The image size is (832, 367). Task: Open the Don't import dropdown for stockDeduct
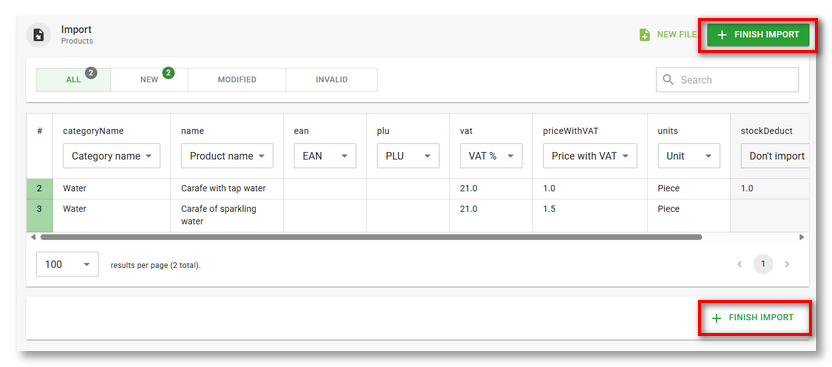pyautogui.click(x=775, y=156)
